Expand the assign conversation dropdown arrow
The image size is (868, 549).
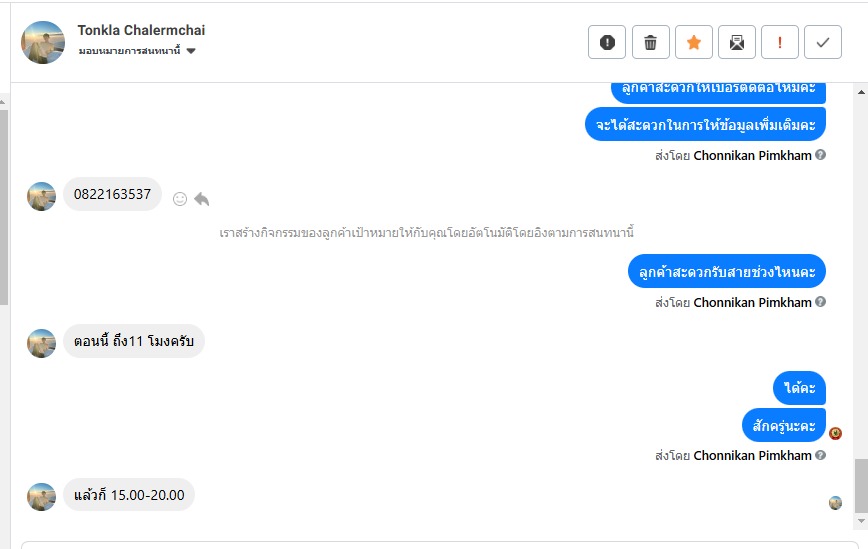pos(191,51)
